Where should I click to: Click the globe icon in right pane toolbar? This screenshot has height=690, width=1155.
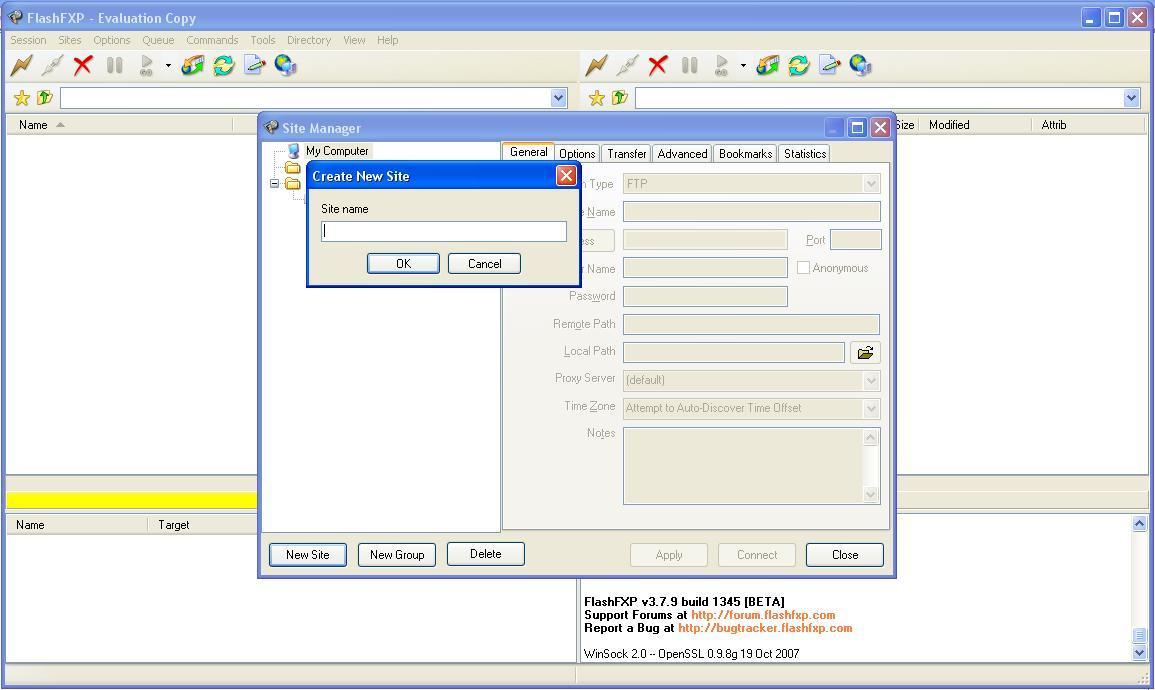coord(860,66)
